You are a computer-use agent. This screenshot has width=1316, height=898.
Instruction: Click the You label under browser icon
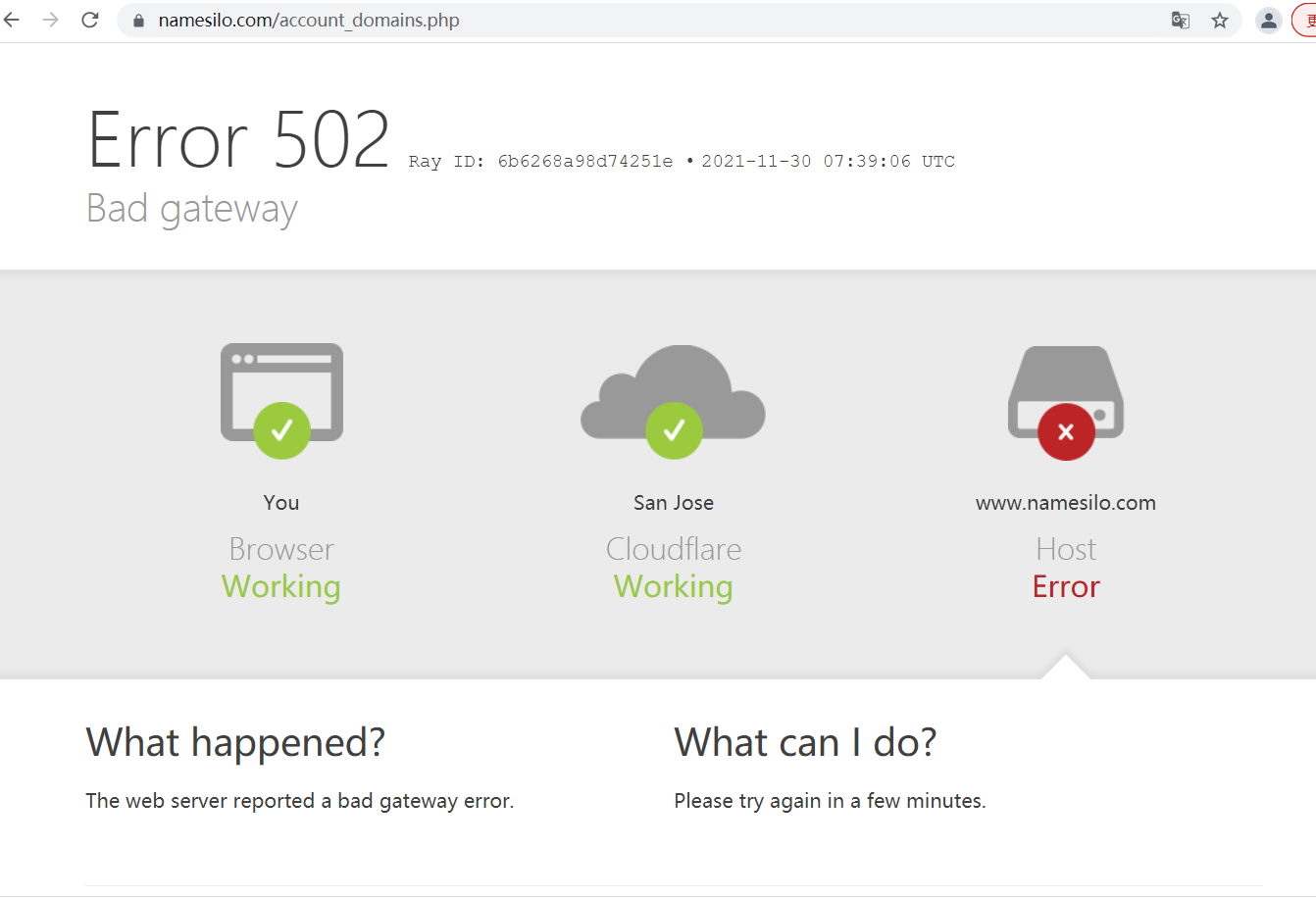click(x=281, y=503)
